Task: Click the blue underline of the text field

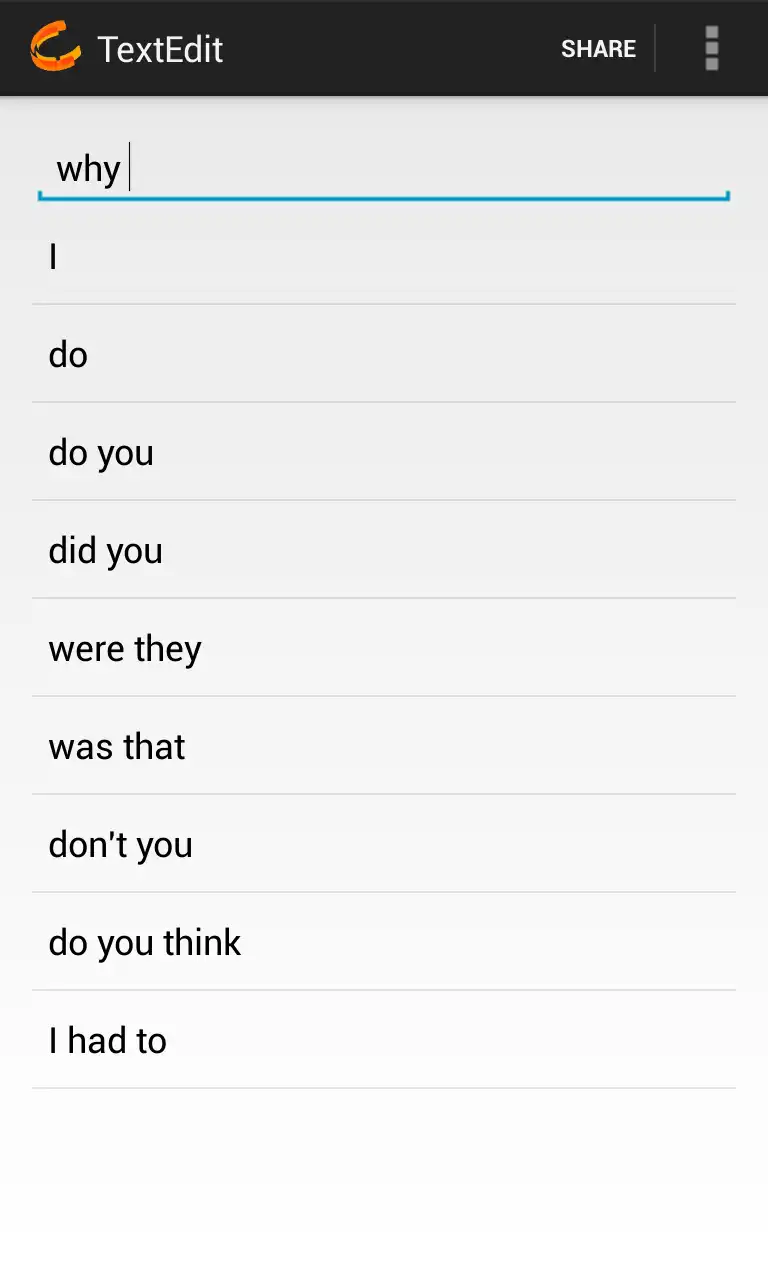Action: (384, 198)
